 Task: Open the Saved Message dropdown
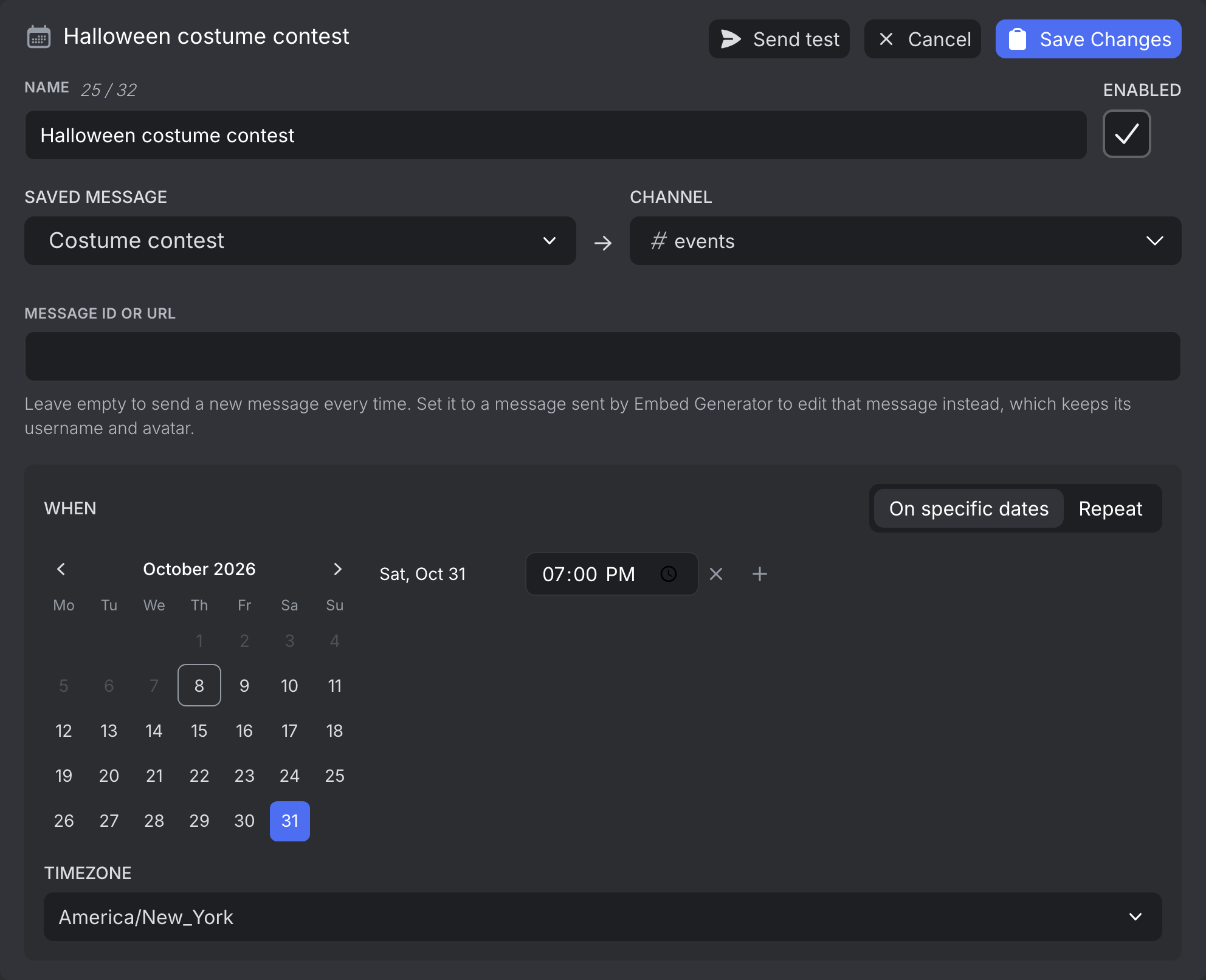tap(300, 241)
